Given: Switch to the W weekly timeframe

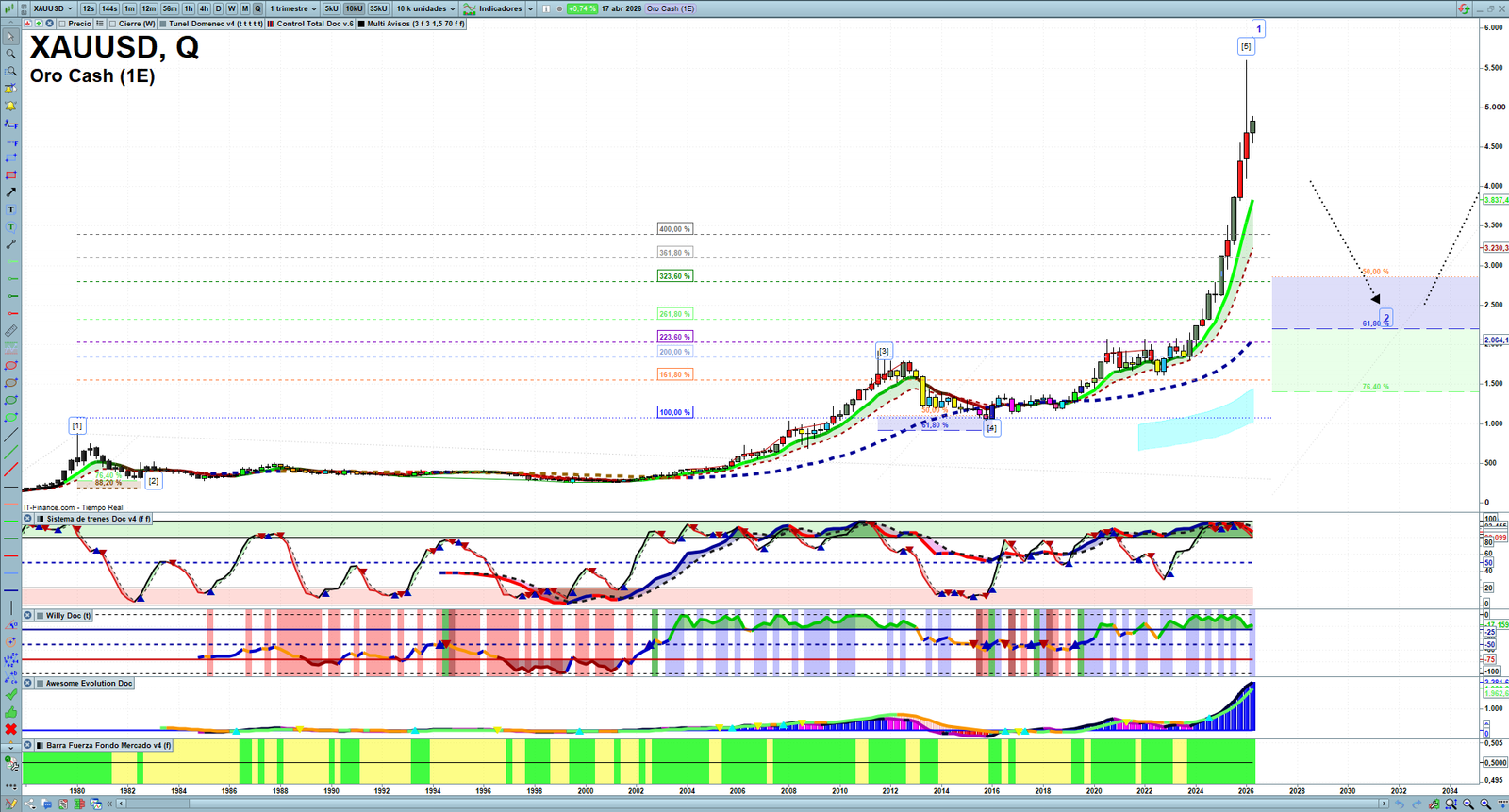Looking at the screenshot, I should 231,8.
